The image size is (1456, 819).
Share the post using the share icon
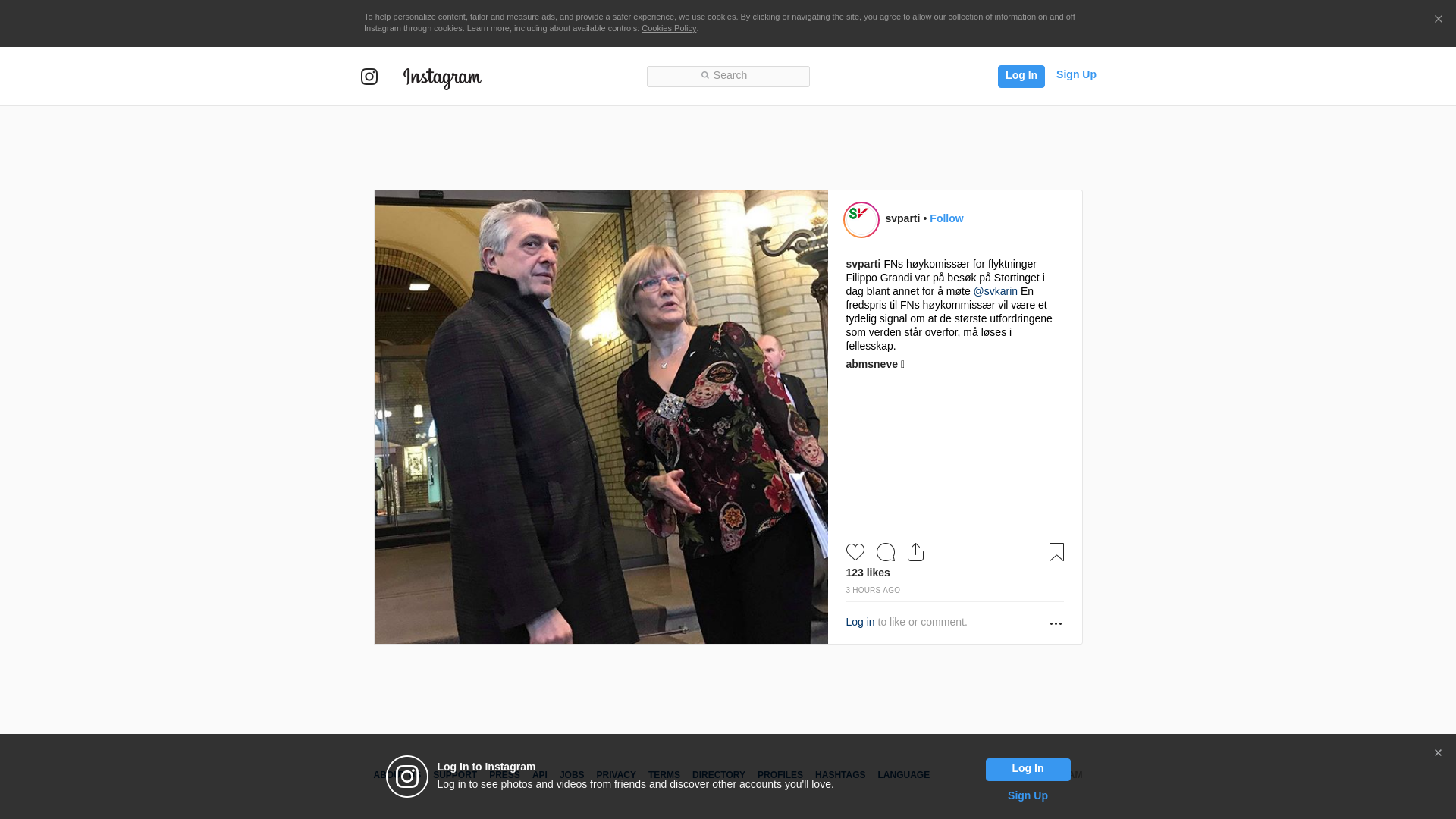(916, 552)
